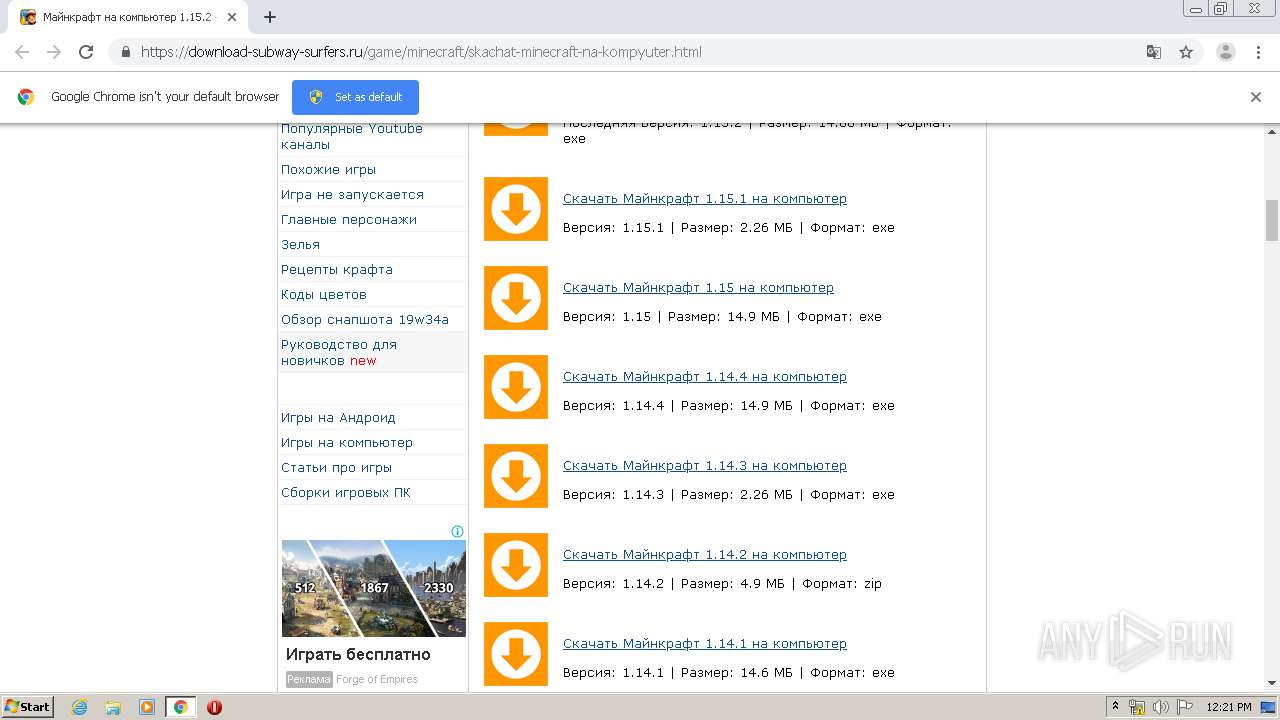
Task: Set Chrome as default browser
Action: [355, 97]
